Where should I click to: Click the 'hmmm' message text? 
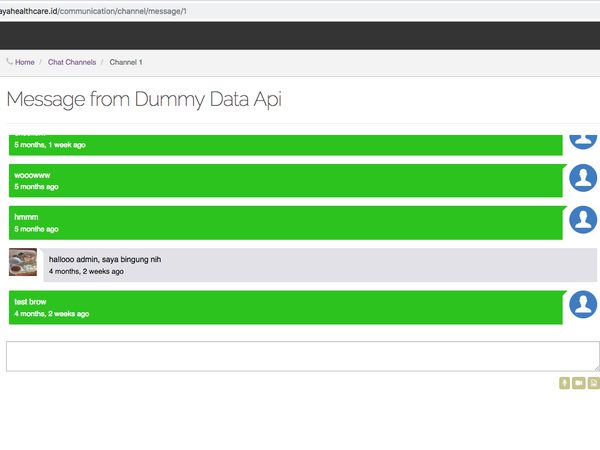(x=26, y=217)
